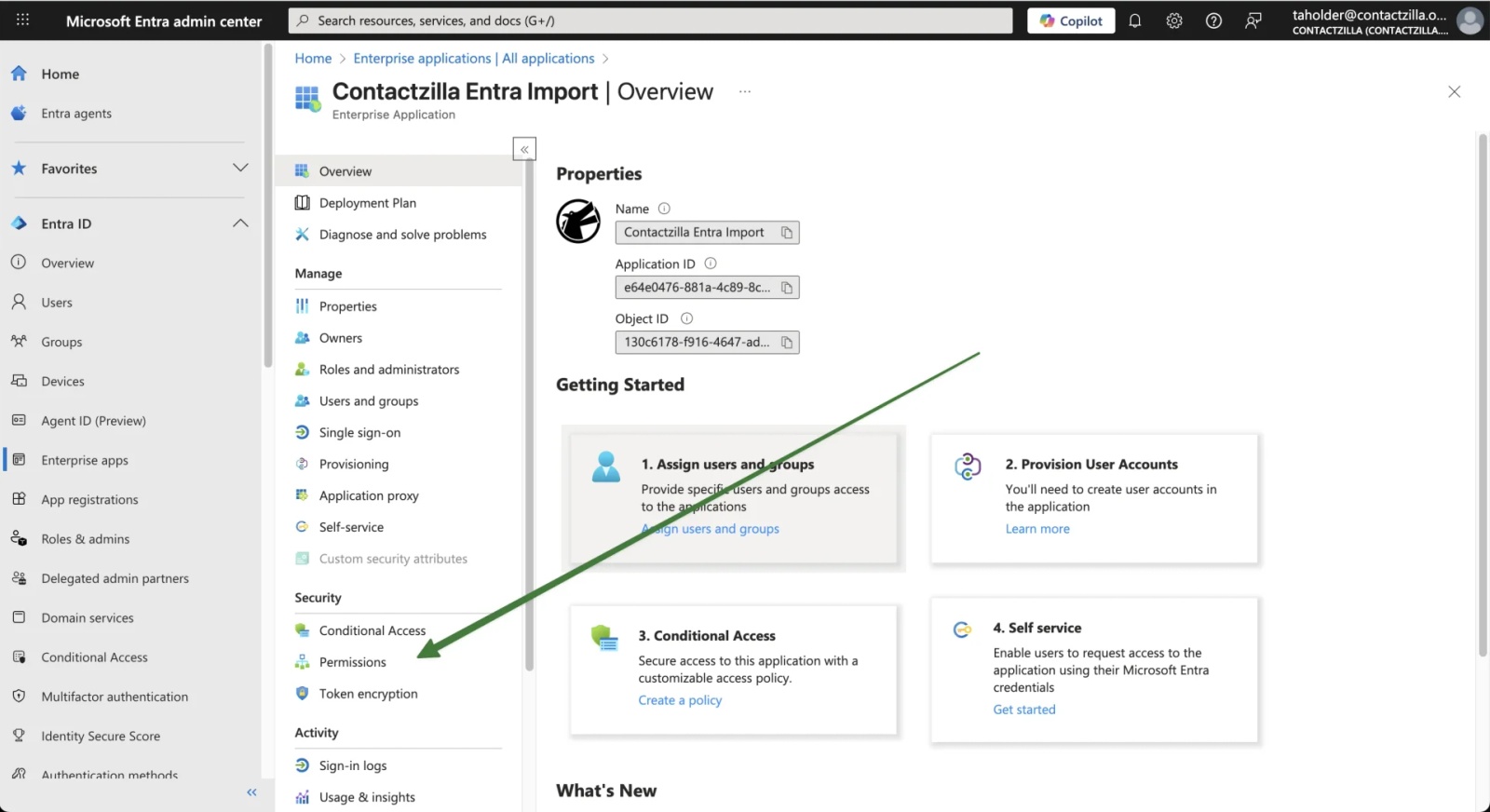This screenshot has width=1490, height=812.
Task: Open App registrations in sidebar
Action: 89,500
